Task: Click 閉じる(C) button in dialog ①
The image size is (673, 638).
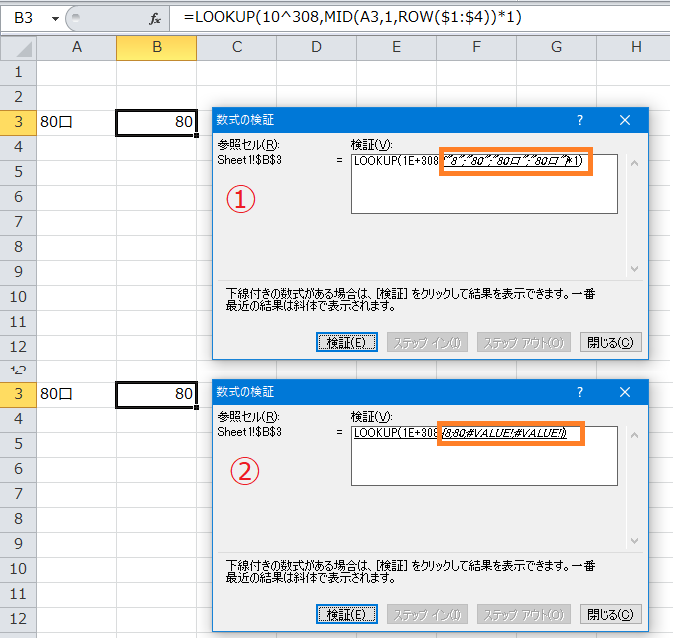Action: coord(610,342)
